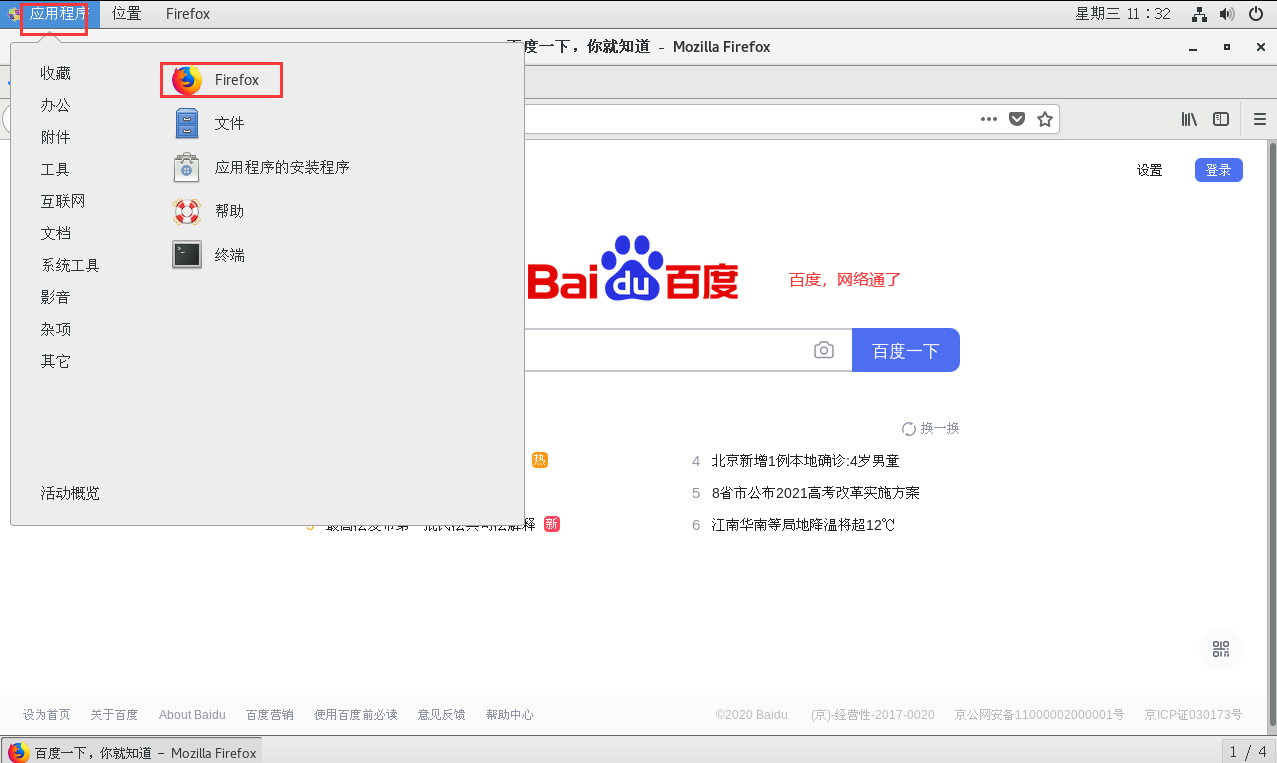Click the Baidu logo image

pos(633,268)
